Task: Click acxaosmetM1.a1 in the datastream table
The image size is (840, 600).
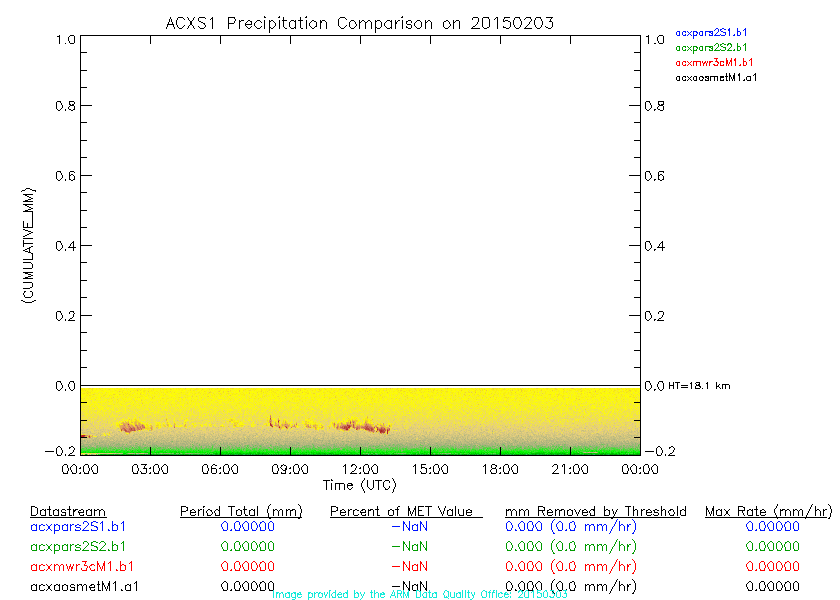Action: [x=85, y=586]
